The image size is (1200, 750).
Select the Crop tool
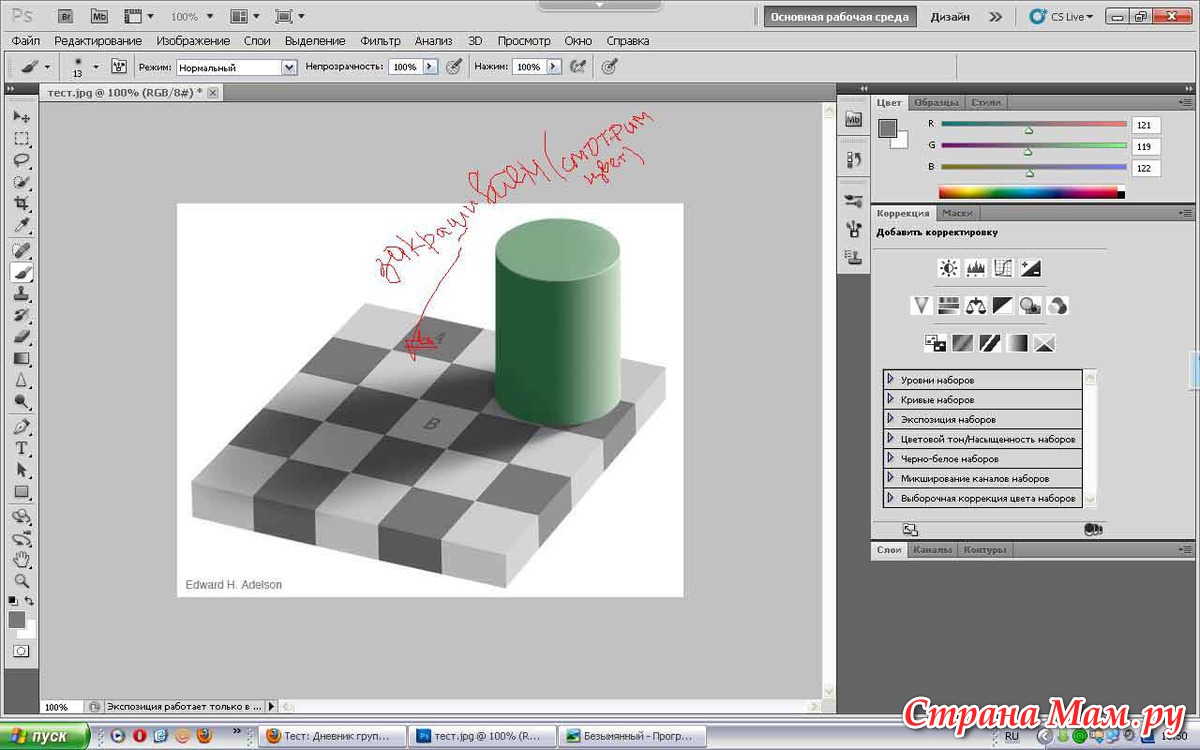(x=21, y=203)
